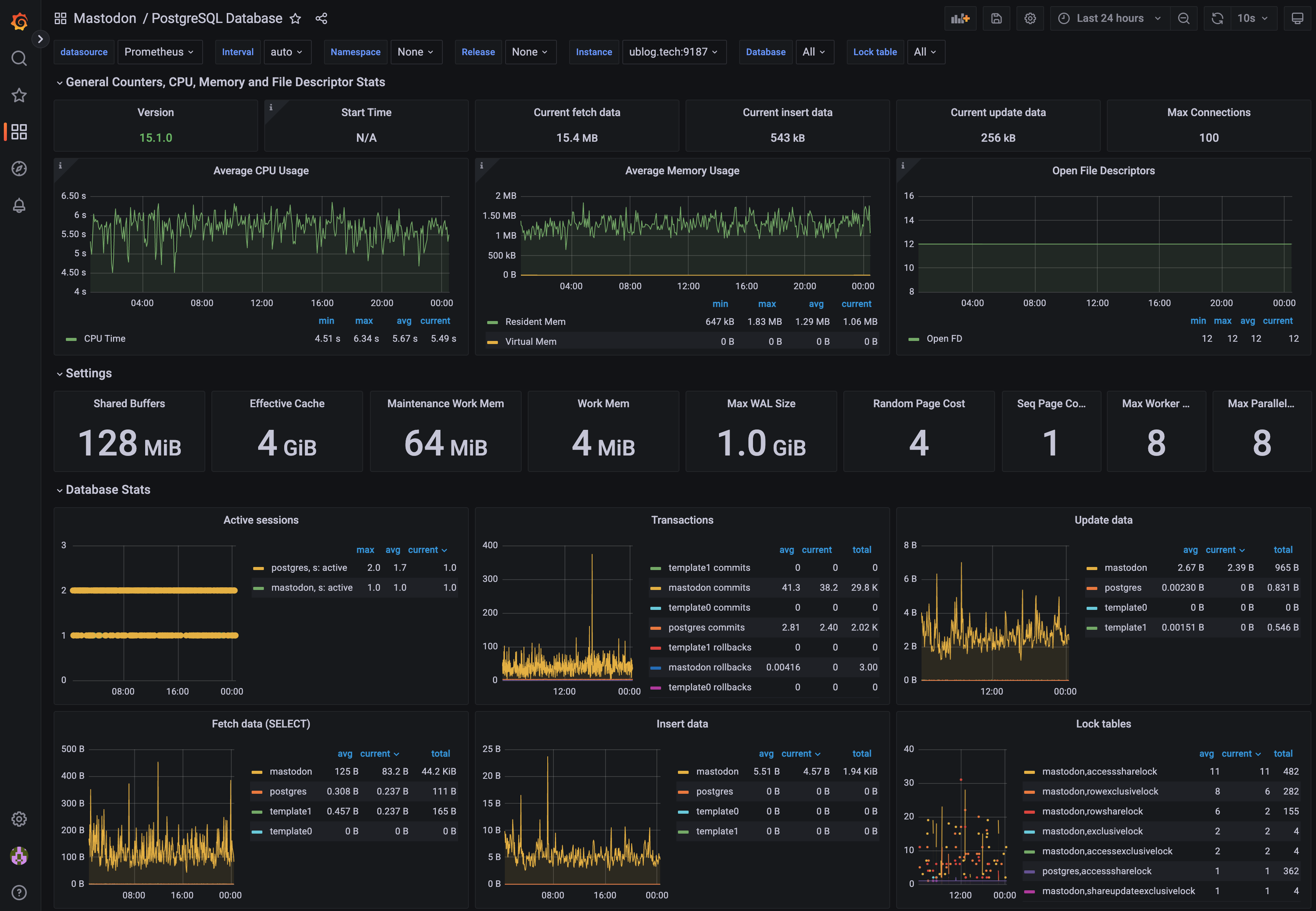Open the Last 24 hours time picker
This screenshot has width=1316, height=911.
(1110, 18)
